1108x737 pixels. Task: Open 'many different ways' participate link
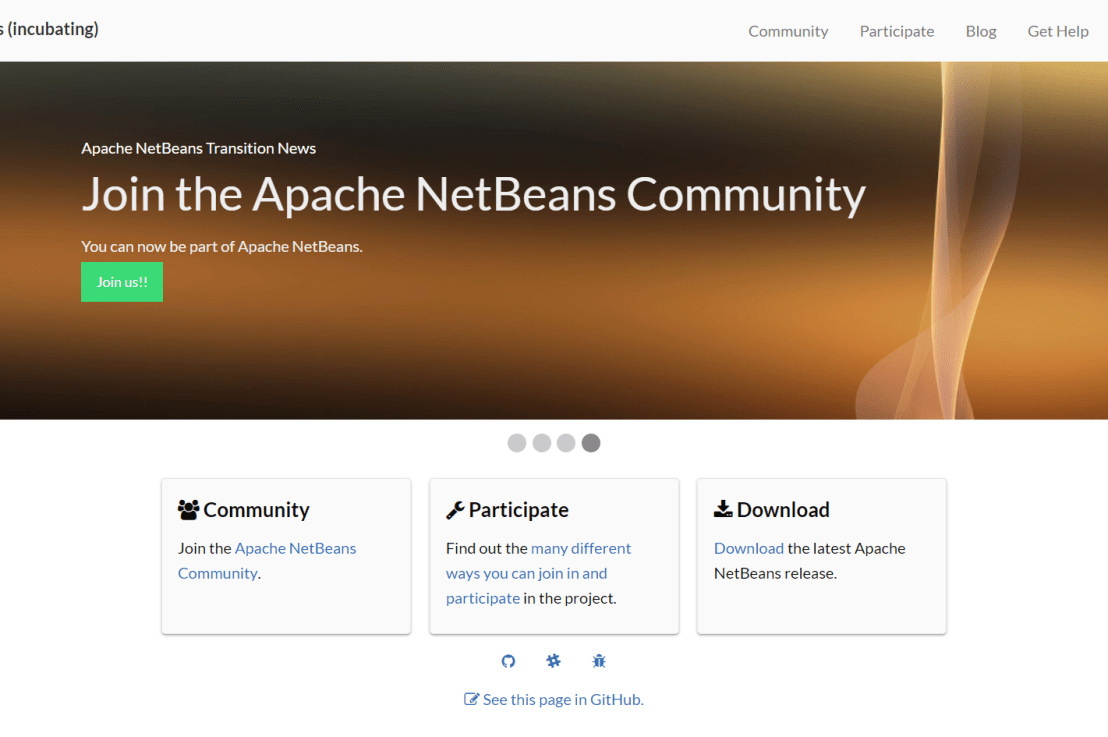coord(581,548)
